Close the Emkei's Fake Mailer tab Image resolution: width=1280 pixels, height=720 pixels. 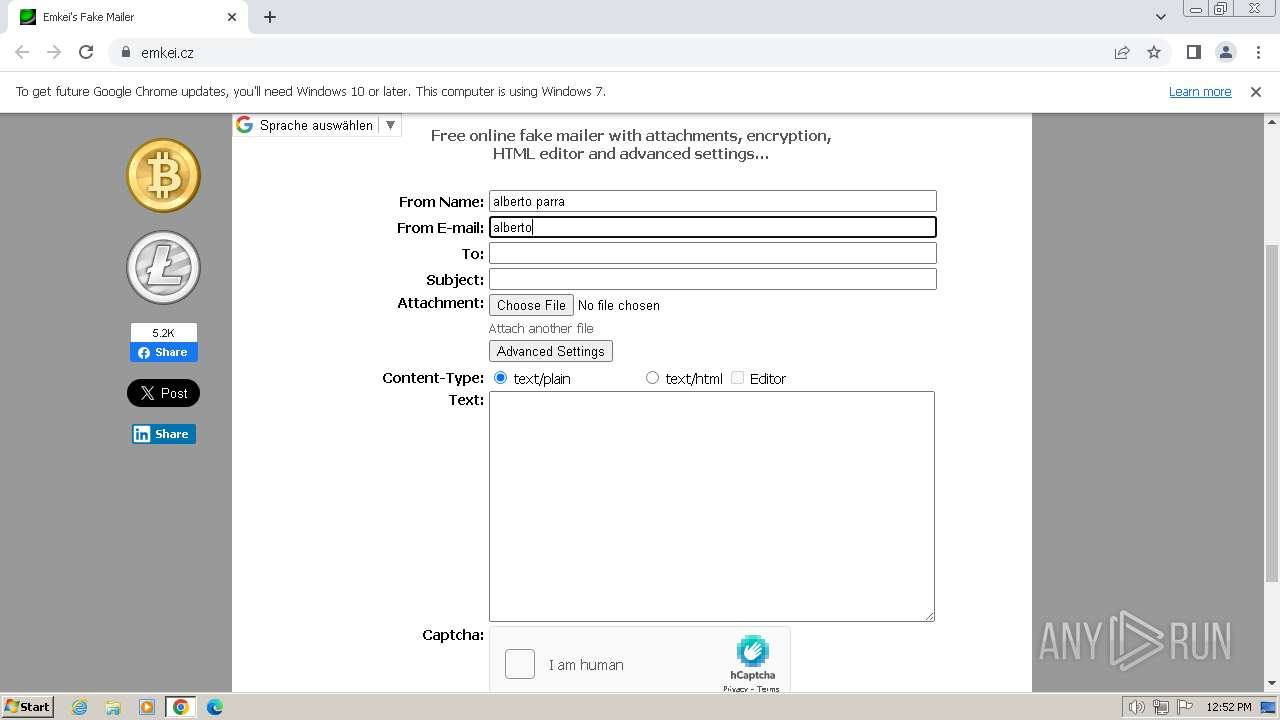click(232, 17)
